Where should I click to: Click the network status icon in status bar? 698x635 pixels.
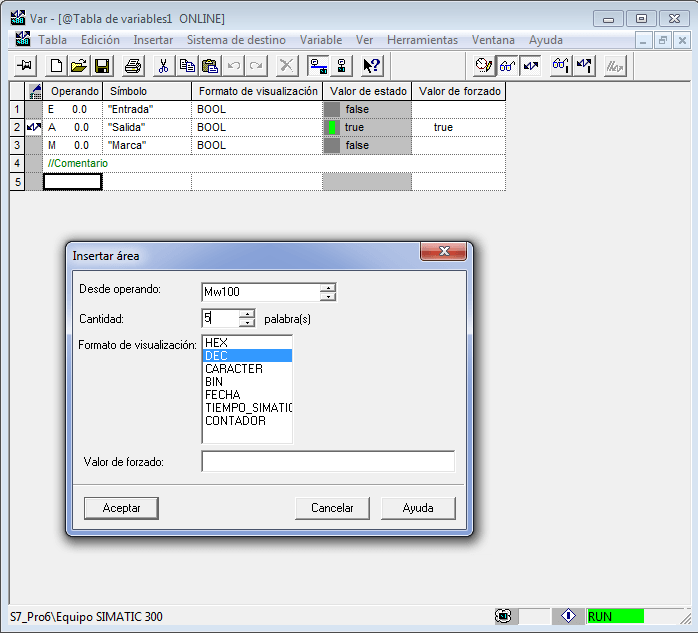click(503, 616)
